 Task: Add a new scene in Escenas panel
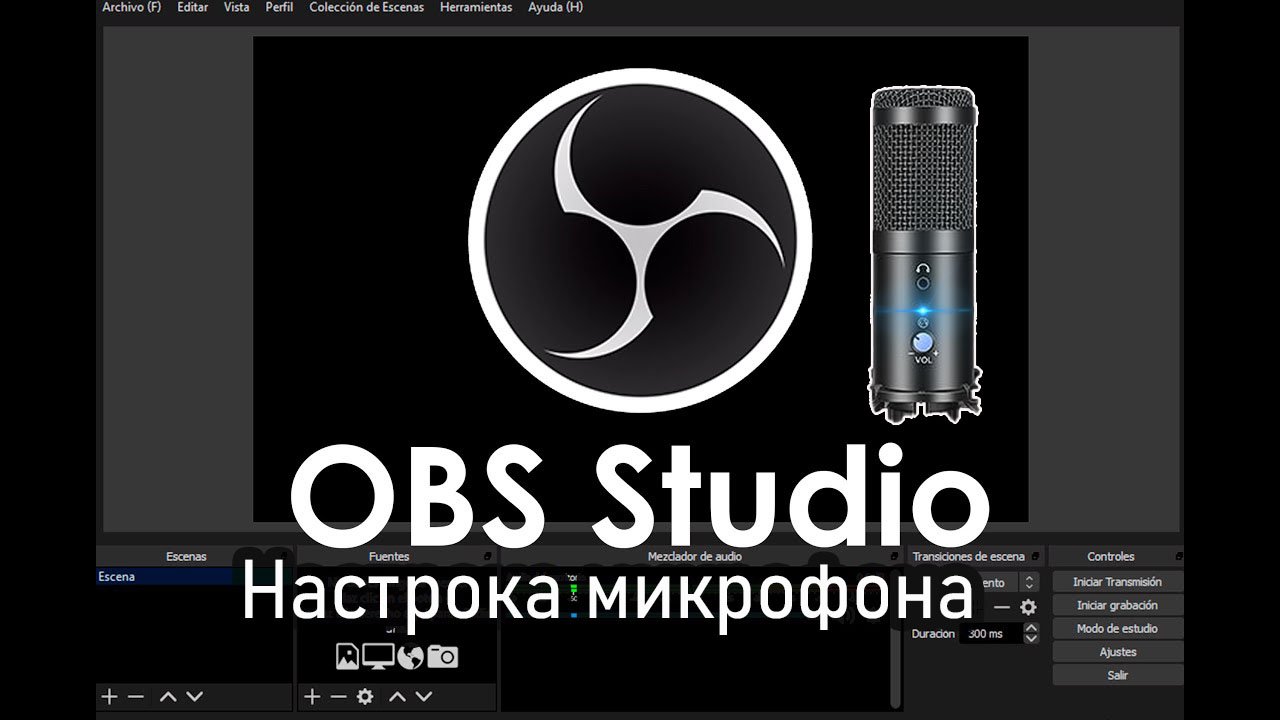pos(110,696)
